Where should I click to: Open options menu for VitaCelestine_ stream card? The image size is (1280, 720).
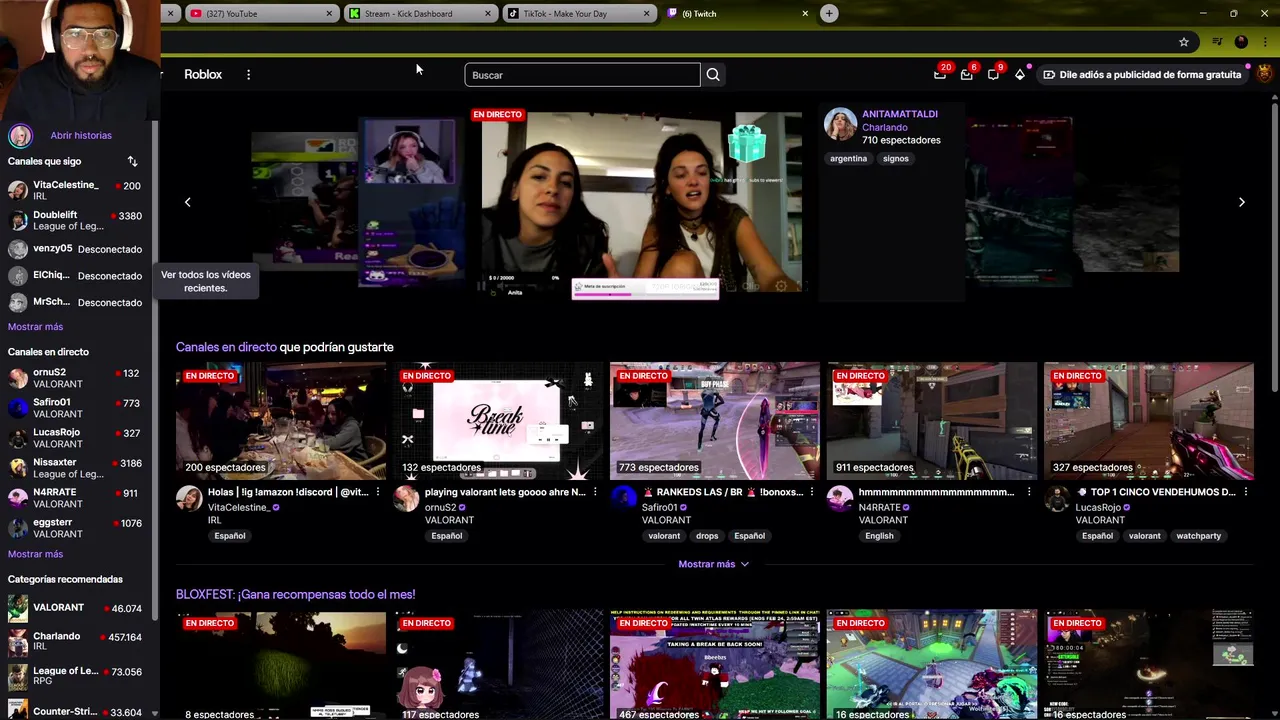pos(377,492)
